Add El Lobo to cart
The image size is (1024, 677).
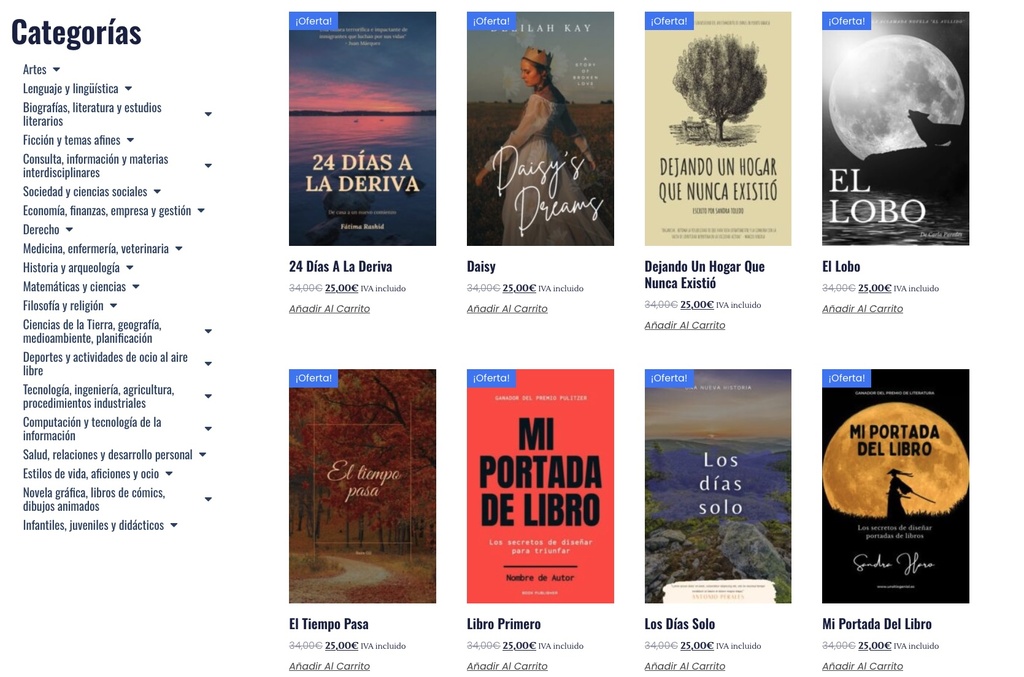(x=862, y=309)
